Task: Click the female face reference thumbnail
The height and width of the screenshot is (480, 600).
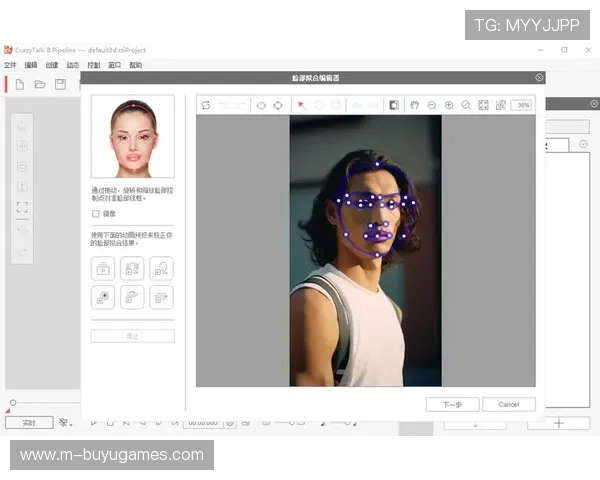Action: click(x=132, y=137)
